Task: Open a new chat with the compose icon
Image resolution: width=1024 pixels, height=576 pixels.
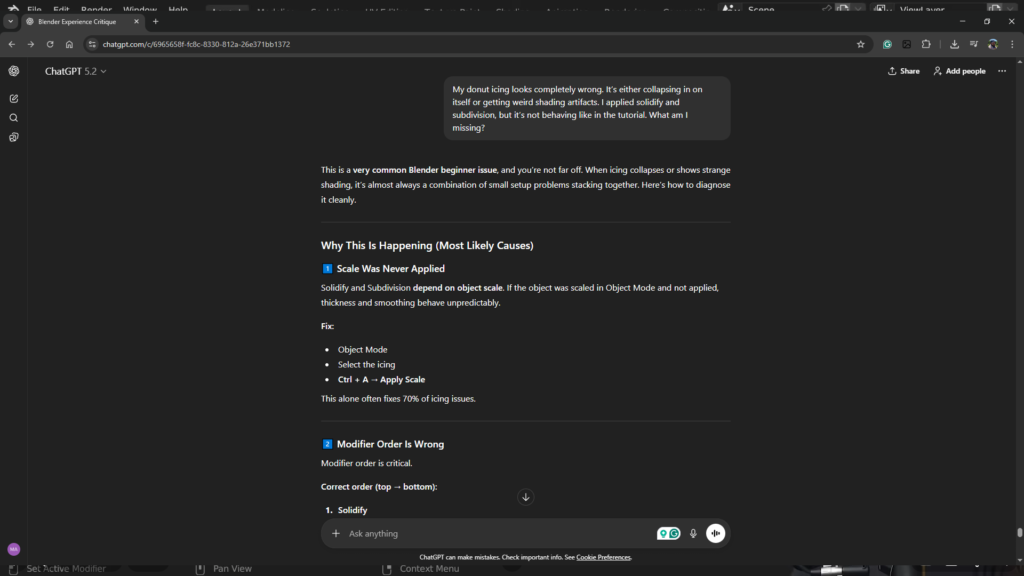Action: pos(13,97)
